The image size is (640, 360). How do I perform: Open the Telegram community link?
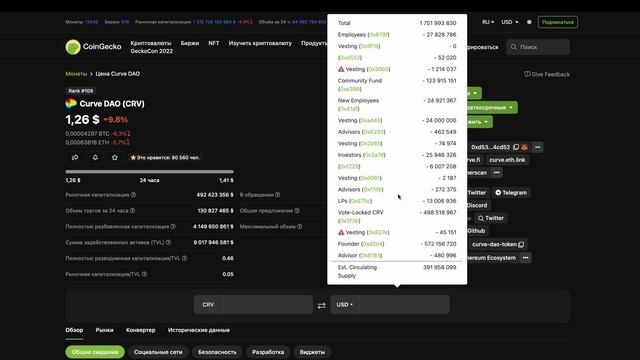(511, 193)
